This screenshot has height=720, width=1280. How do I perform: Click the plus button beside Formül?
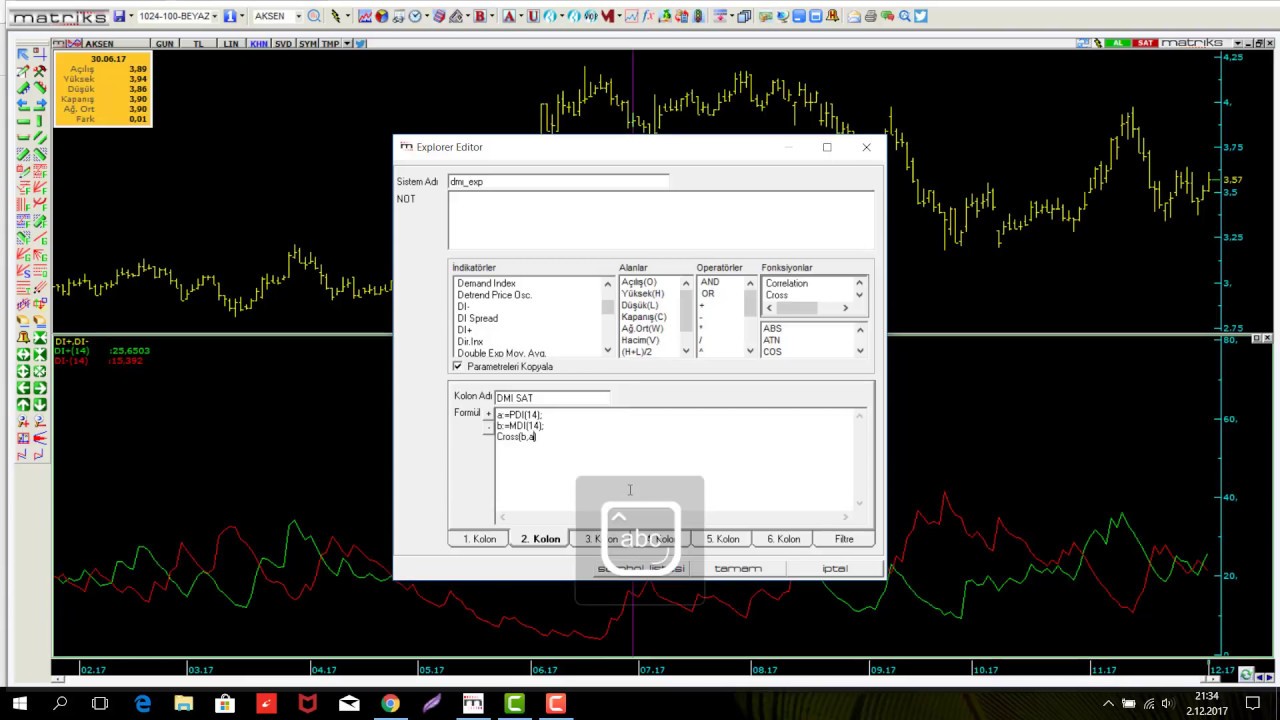click(489, 414)
